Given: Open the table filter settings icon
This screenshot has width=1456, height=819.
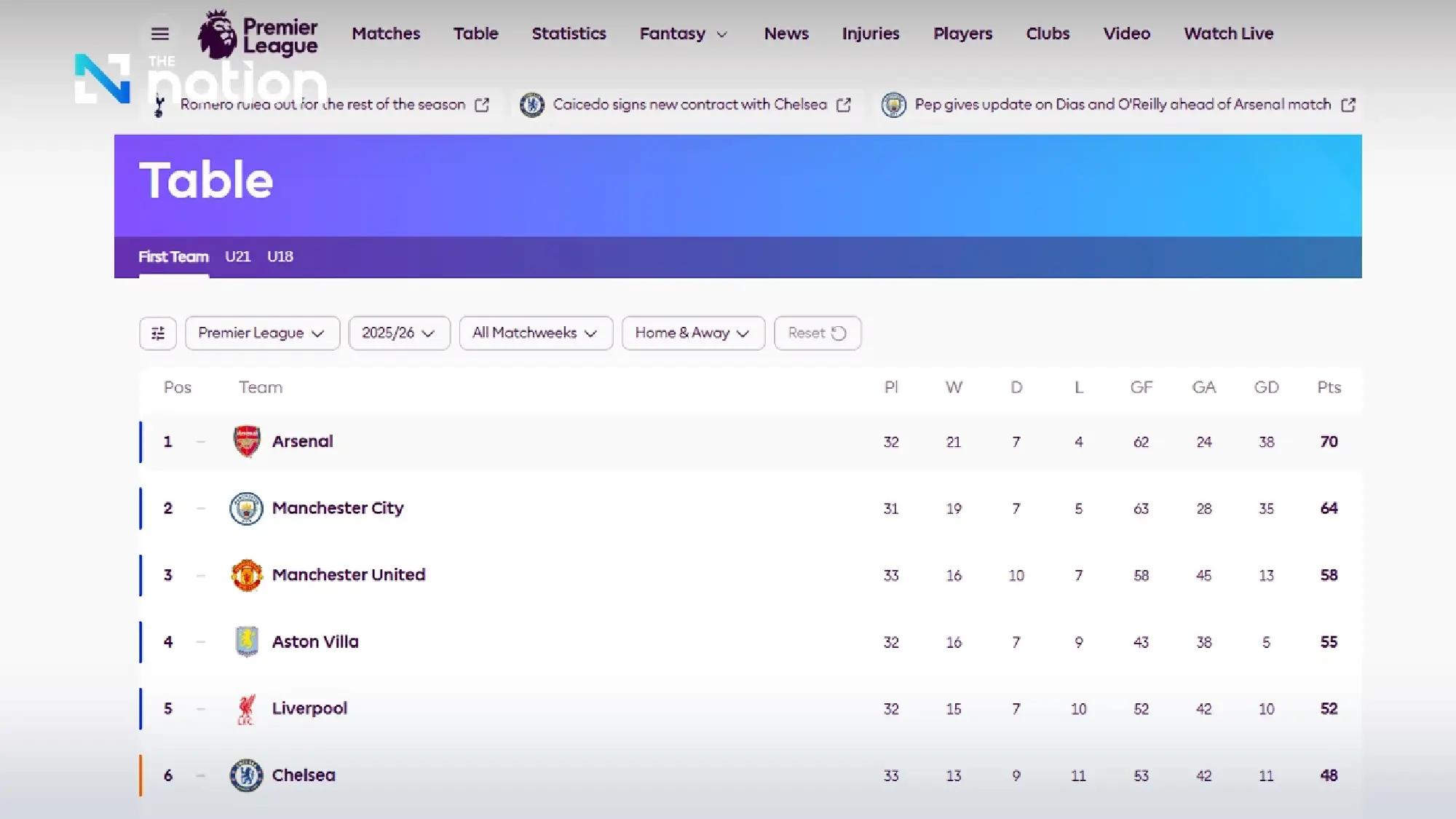Looking at the screenshot, I should 157,333.
